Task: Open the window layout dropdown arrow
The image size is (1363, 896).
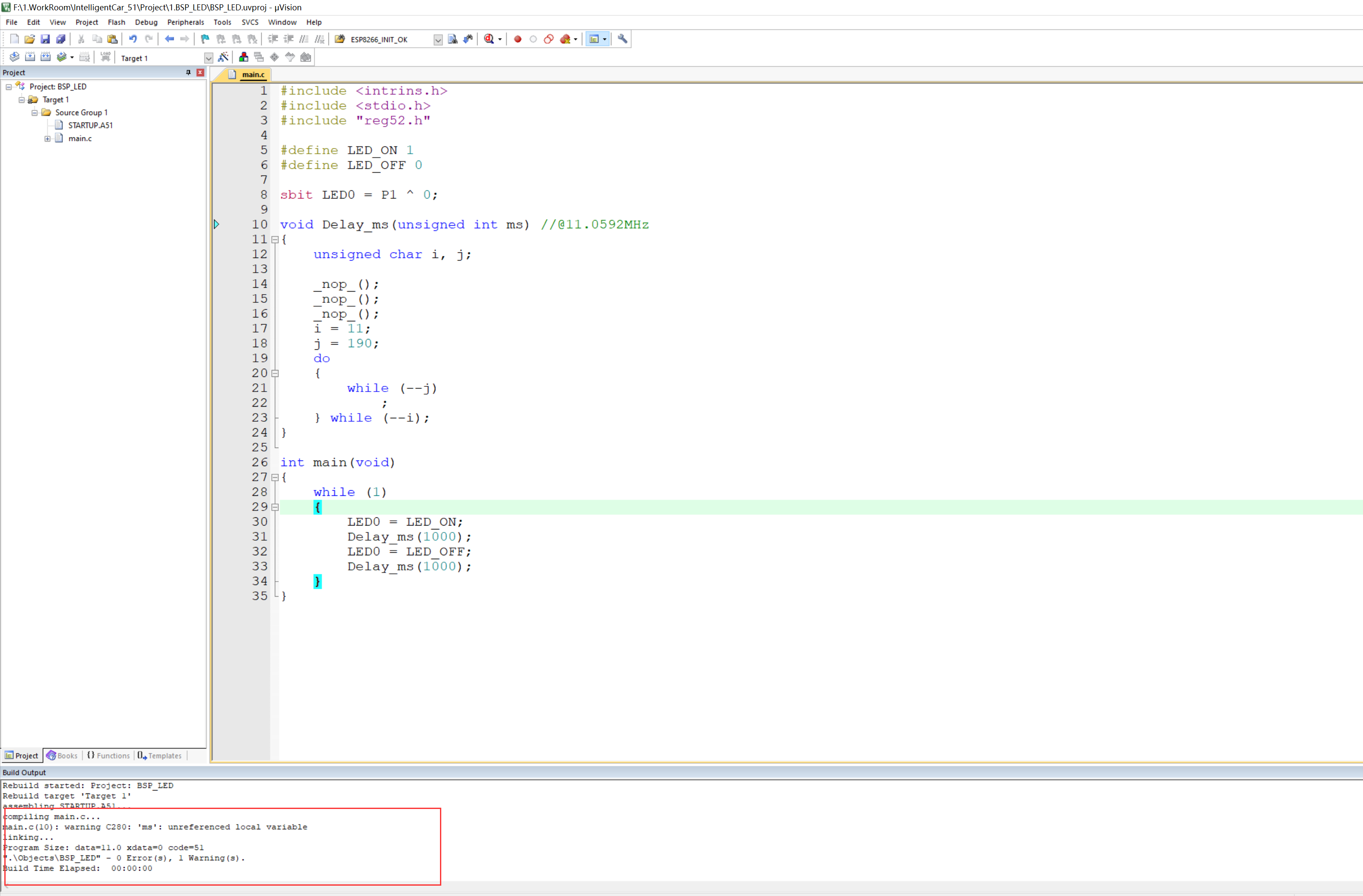Action: point(605,39)
